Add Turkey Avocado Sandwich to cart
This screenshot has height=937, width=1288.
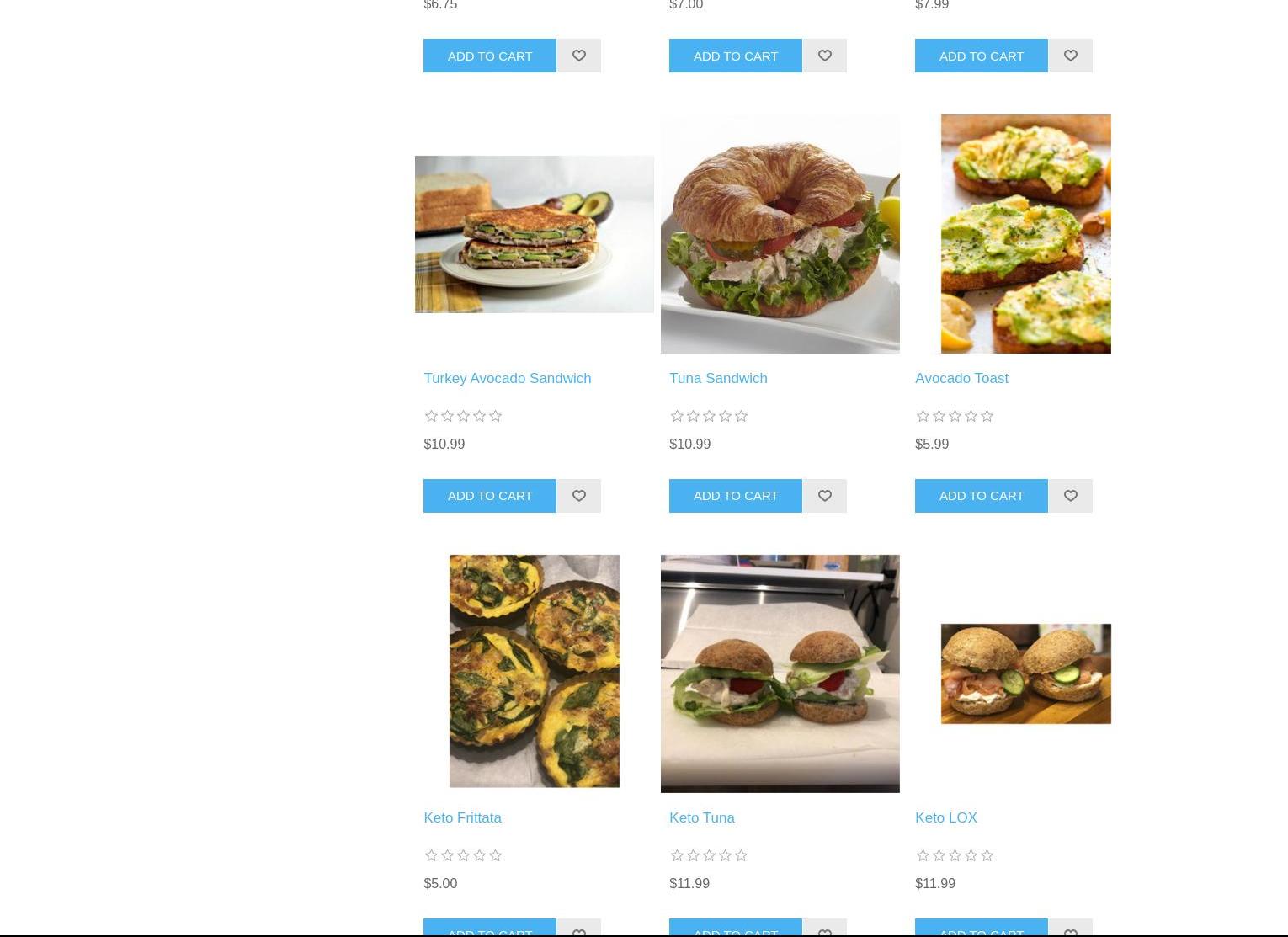(x=490, y=496)
